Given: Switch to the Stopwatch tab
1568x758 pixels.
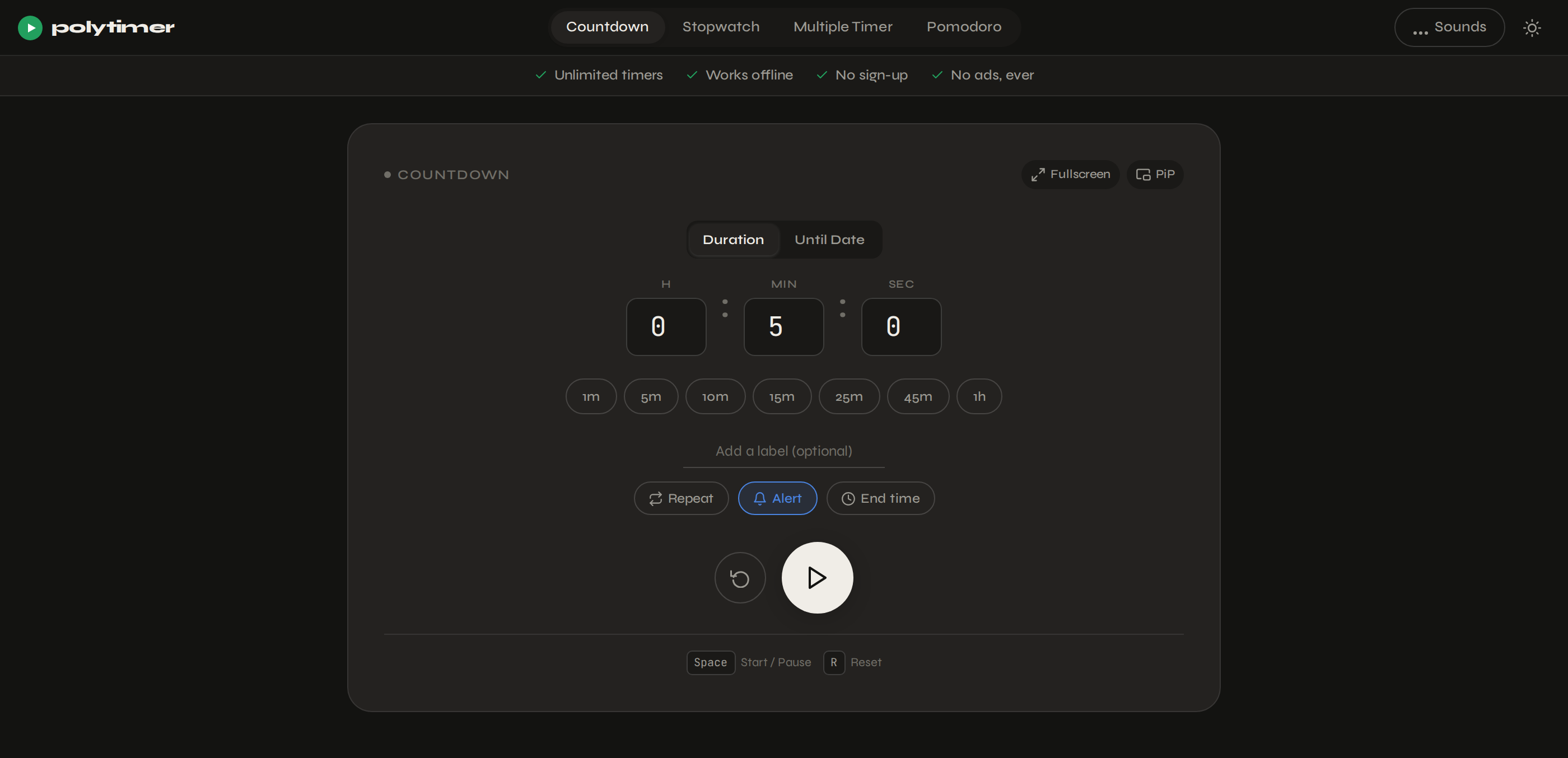Looking at the screenshot, I should (721, 27).
